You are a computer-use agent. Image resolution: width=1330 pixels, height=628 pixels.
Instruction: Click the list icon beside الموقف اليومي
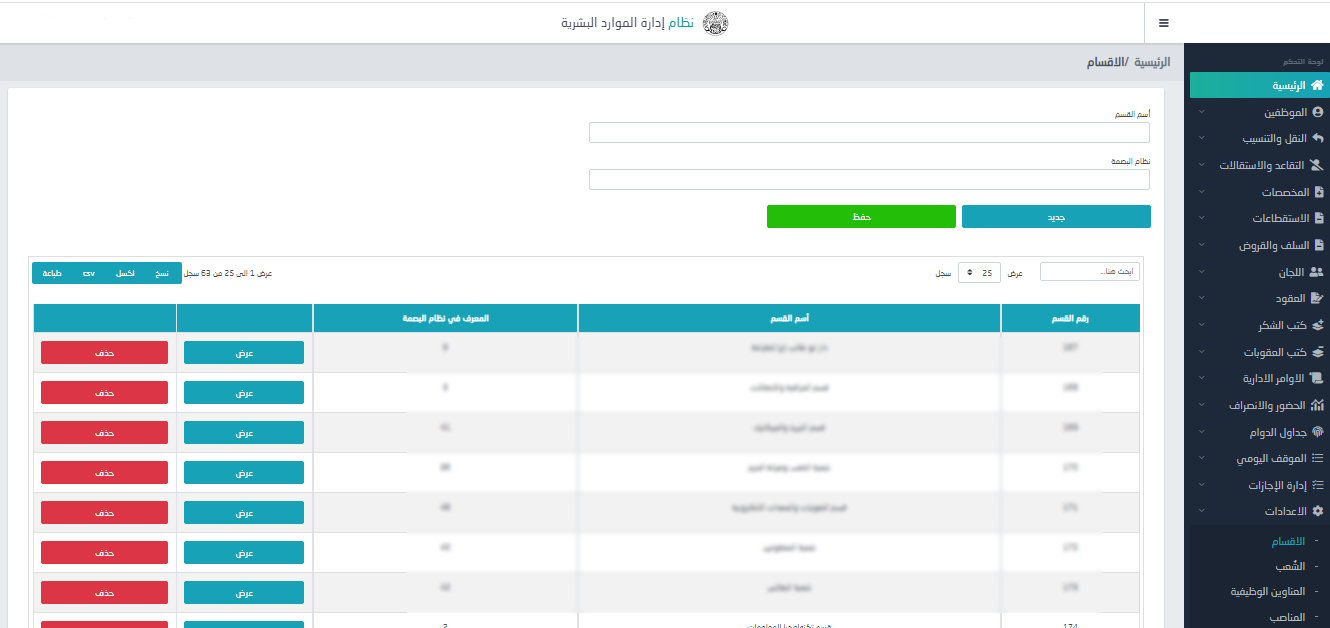point(1317,459)
